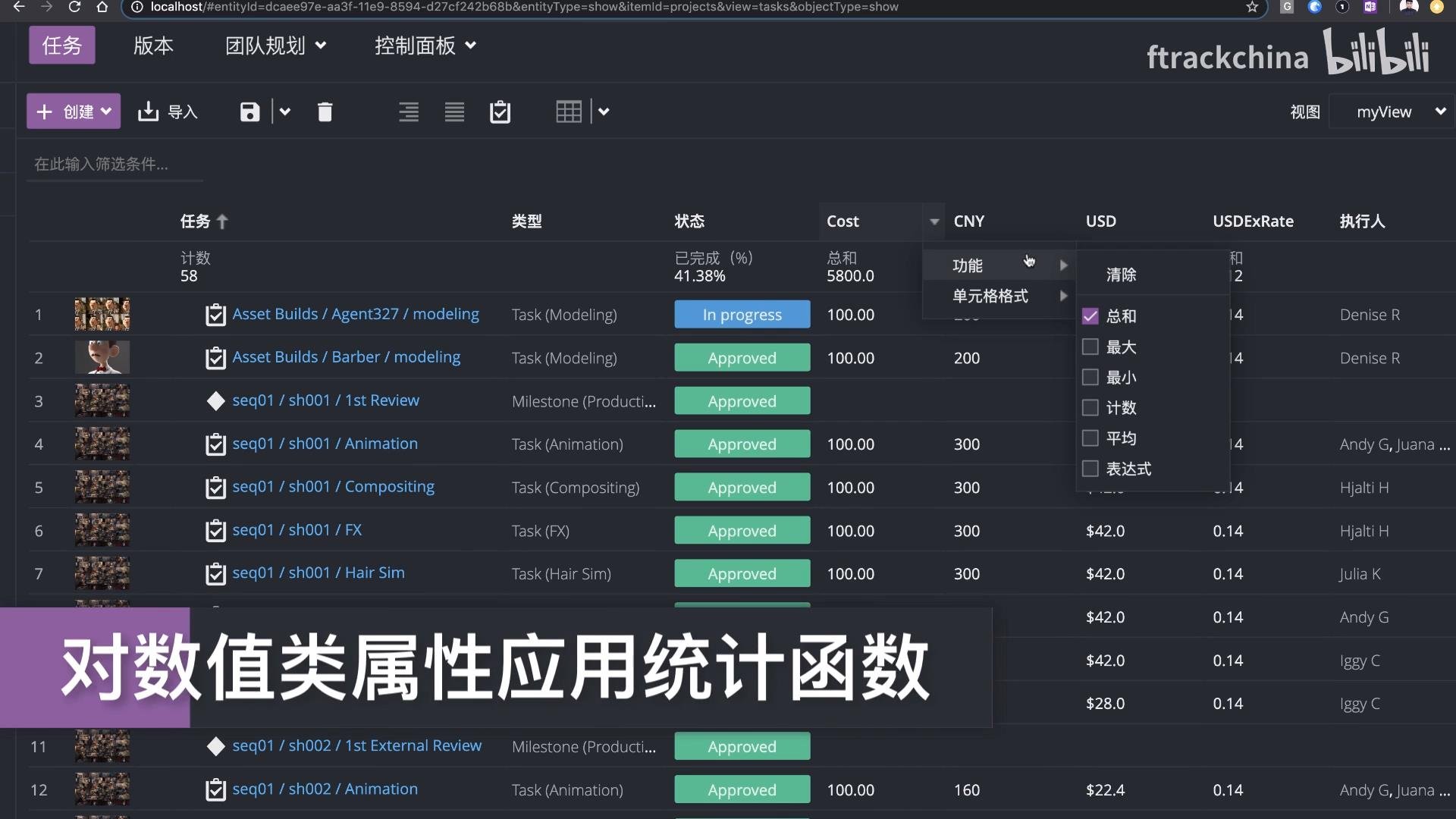Viewport: 1456px width, 819px height.
Task: Open seq01 / sh001 / Hair Sim link
Action: coord(318,573)
